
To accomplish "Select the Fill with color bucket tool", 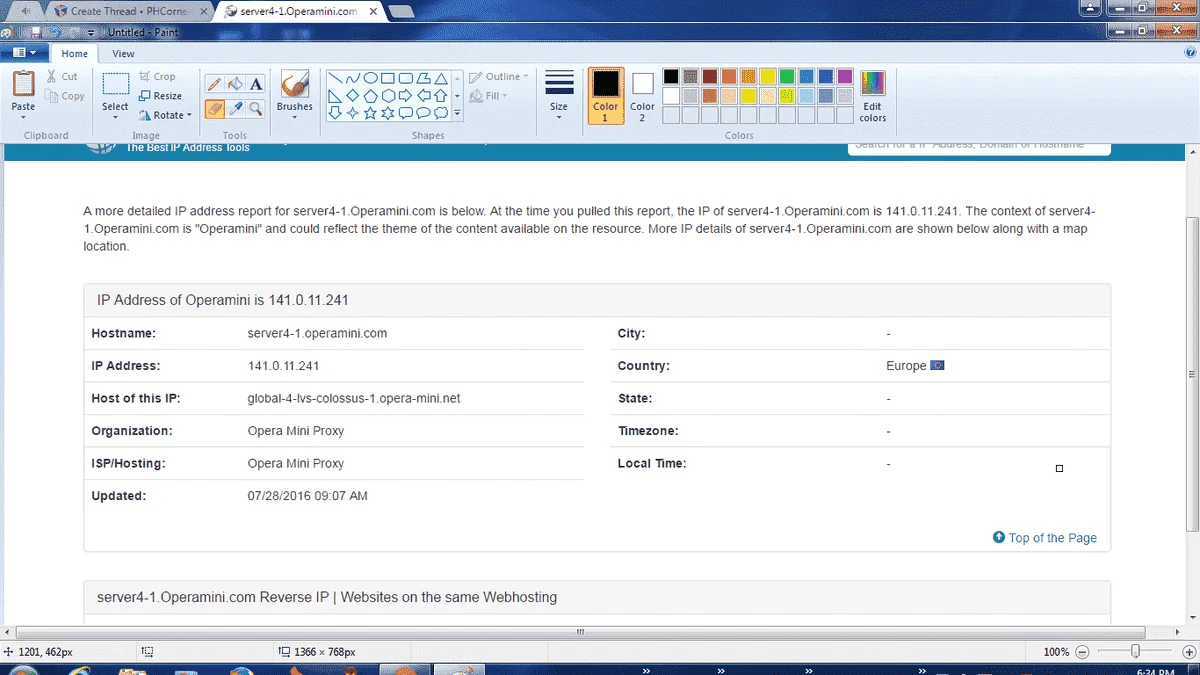I will (x=235, y=84).
